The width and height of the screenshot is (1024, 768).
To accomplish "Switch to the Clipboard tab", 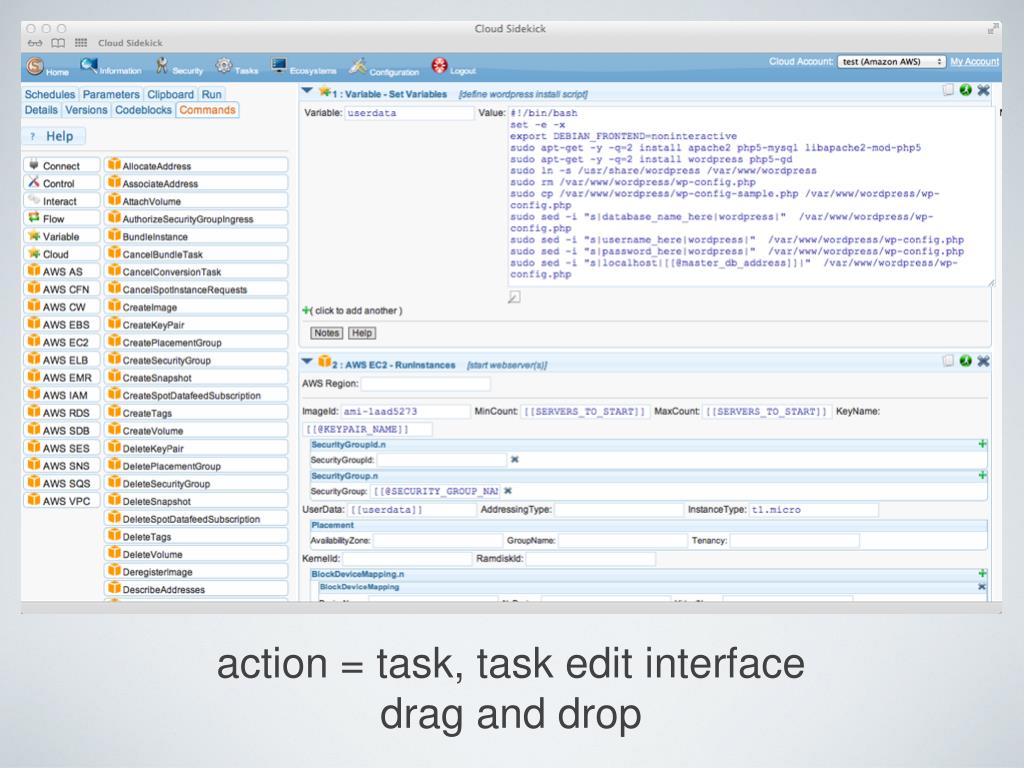I will [x=170, y=94].
